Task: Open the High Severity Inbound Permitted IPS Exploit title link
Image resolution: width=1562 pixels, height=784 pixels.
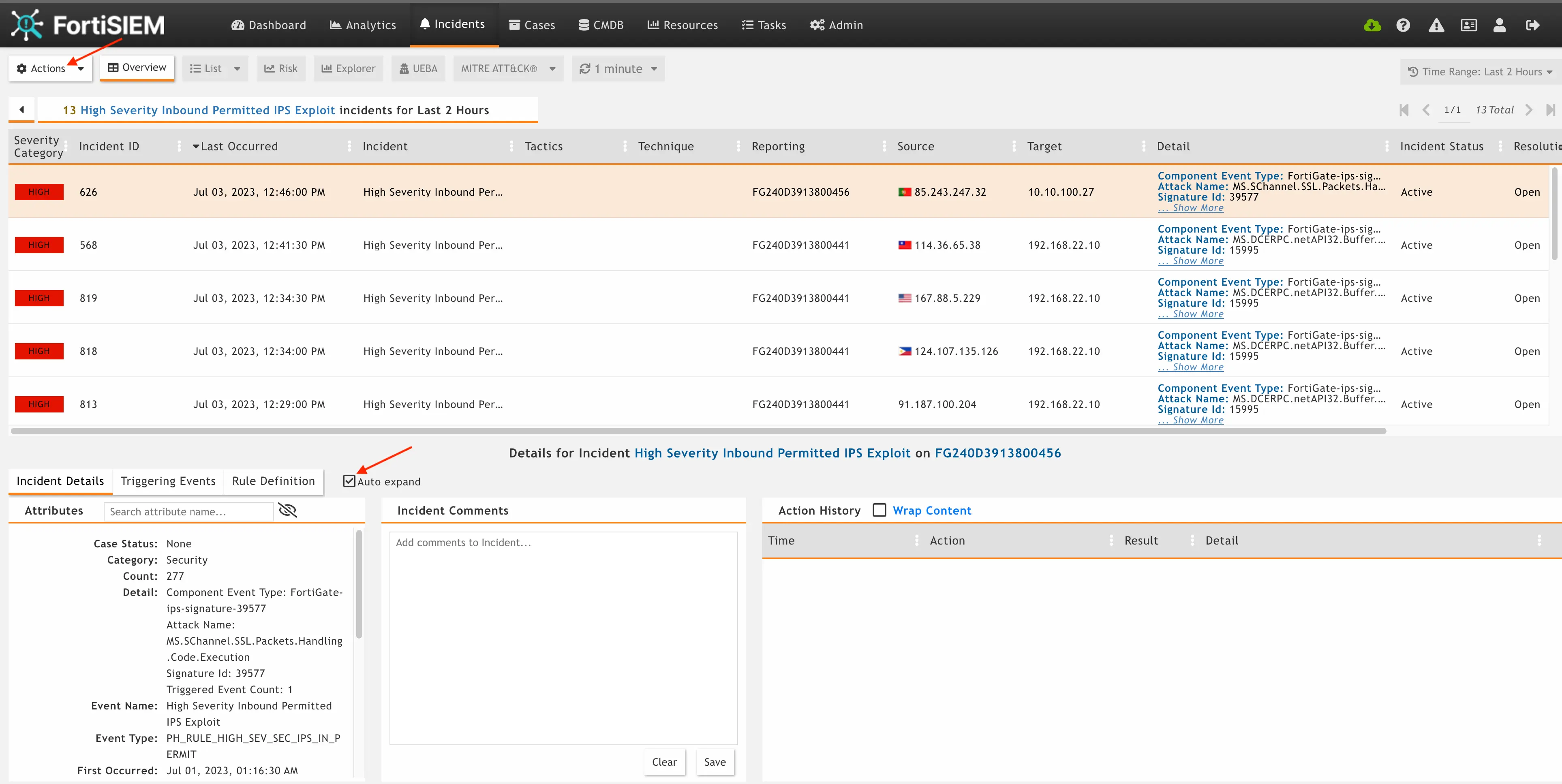Action: (208, 110)
